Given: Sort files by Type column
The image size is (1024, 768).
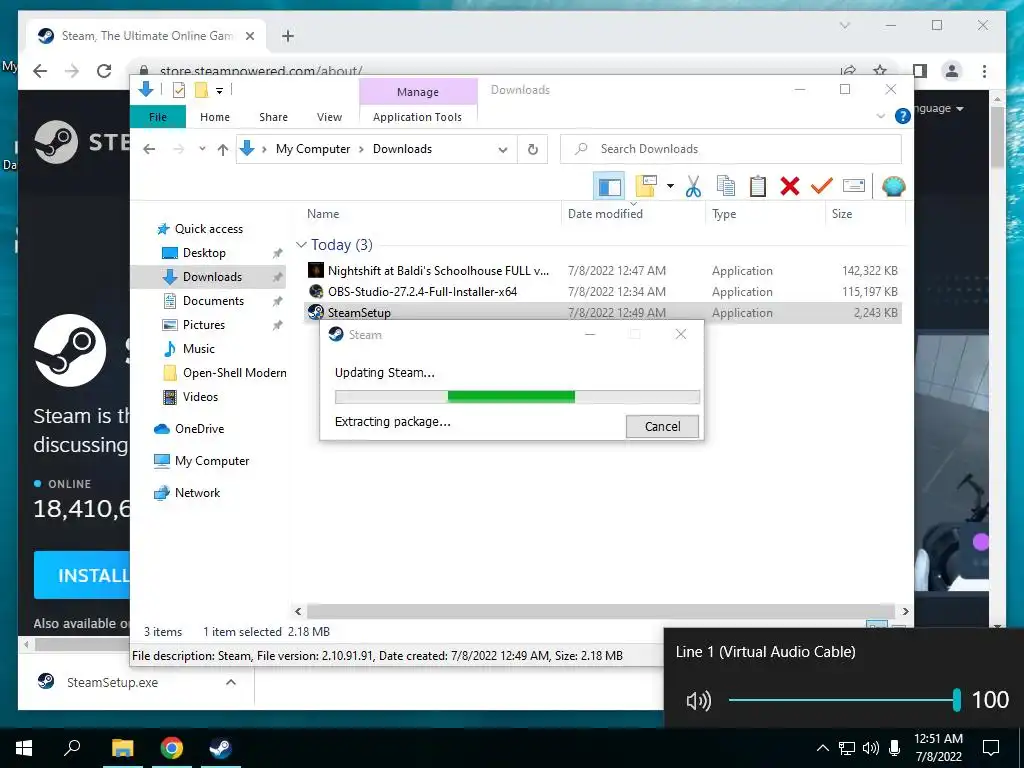Looking at the screenshot, I should 724,214.
